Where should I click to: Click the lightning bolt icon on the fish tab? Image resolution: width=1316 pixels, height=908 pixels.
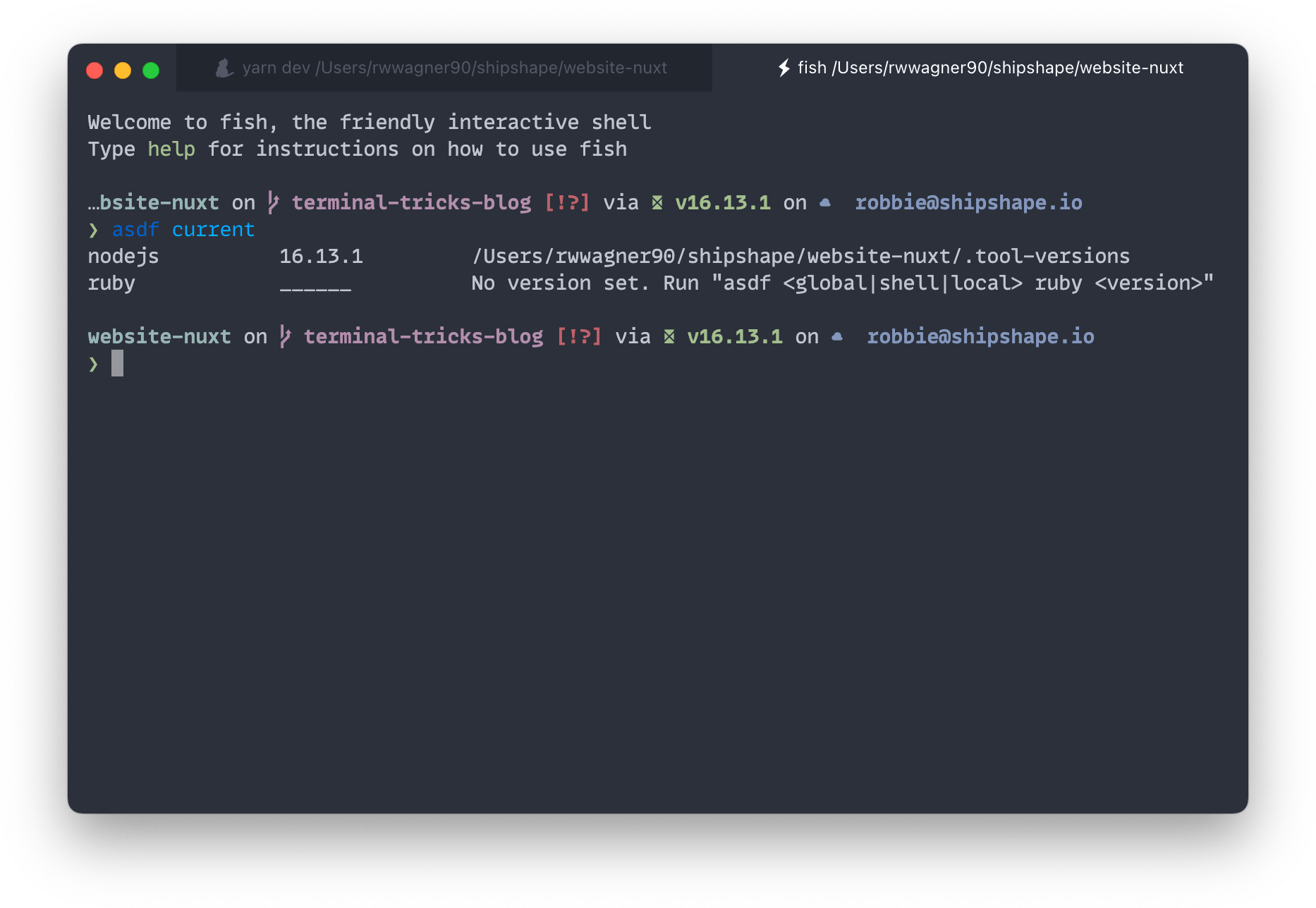[x=785, y=68]
